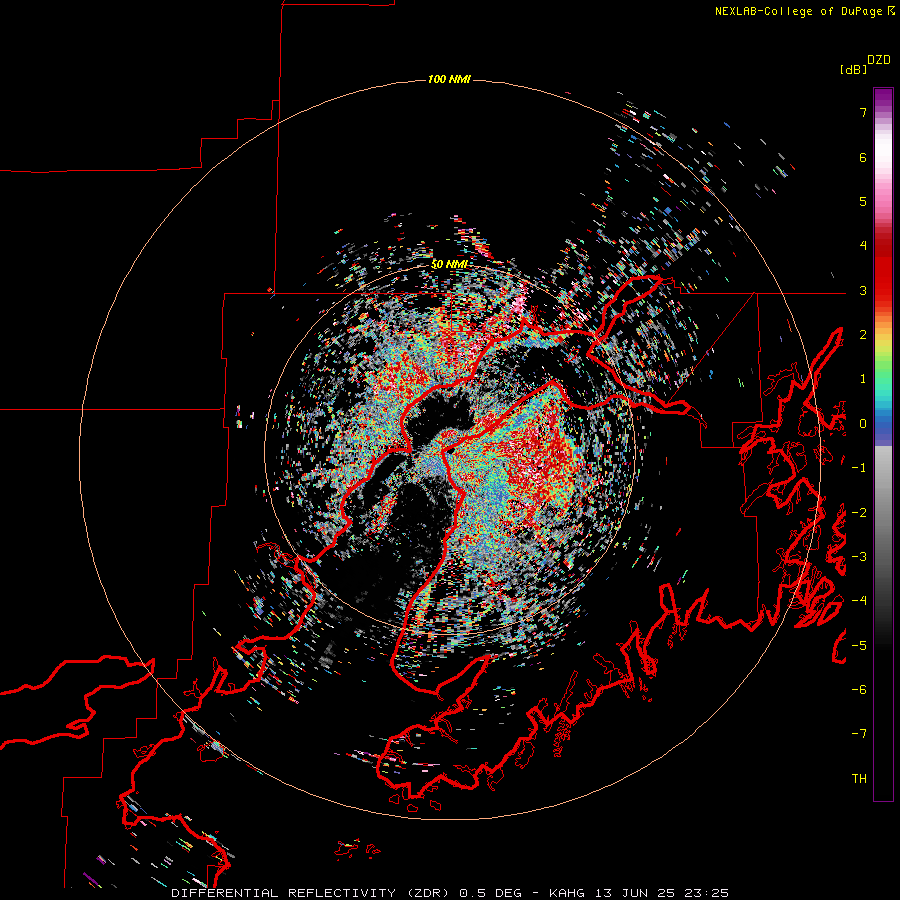This screenshot has height=900, width=900.
Task: Click the [dB] units label
Action: point(854,69)
